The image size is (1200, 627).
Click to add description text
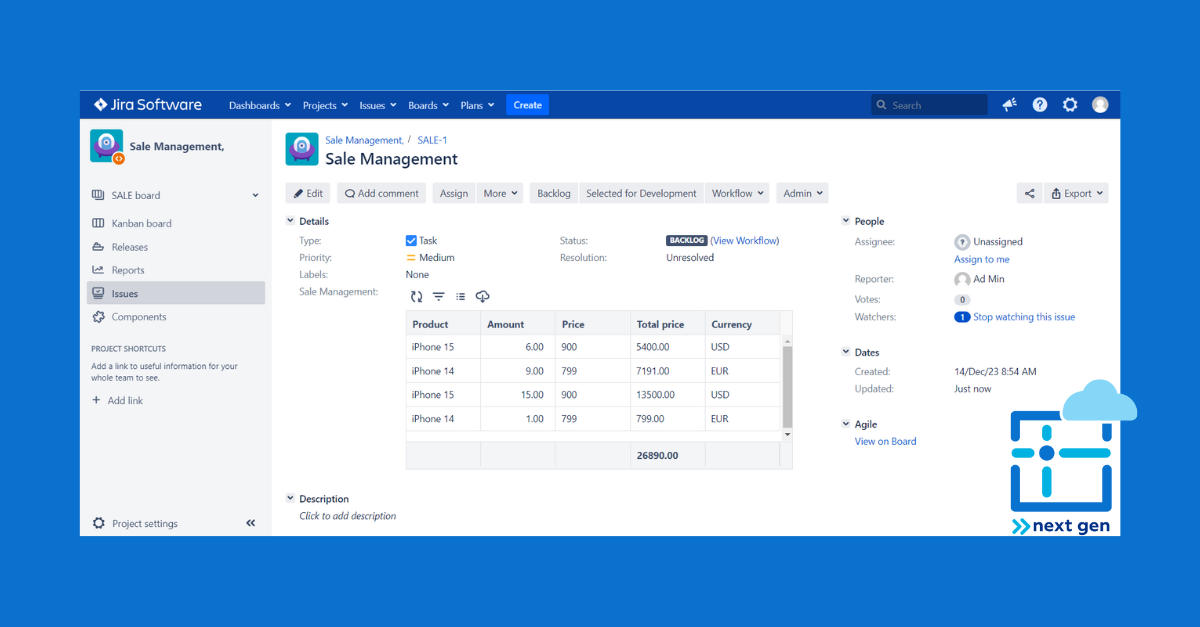(347, 516)
